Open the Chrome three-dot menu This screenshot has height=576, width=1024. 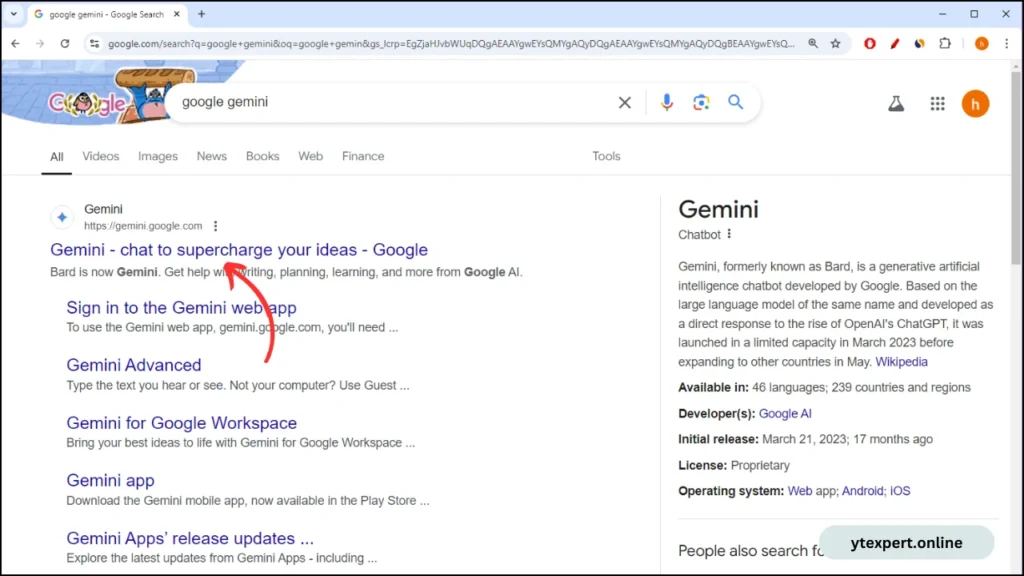tap(1006, 44)
